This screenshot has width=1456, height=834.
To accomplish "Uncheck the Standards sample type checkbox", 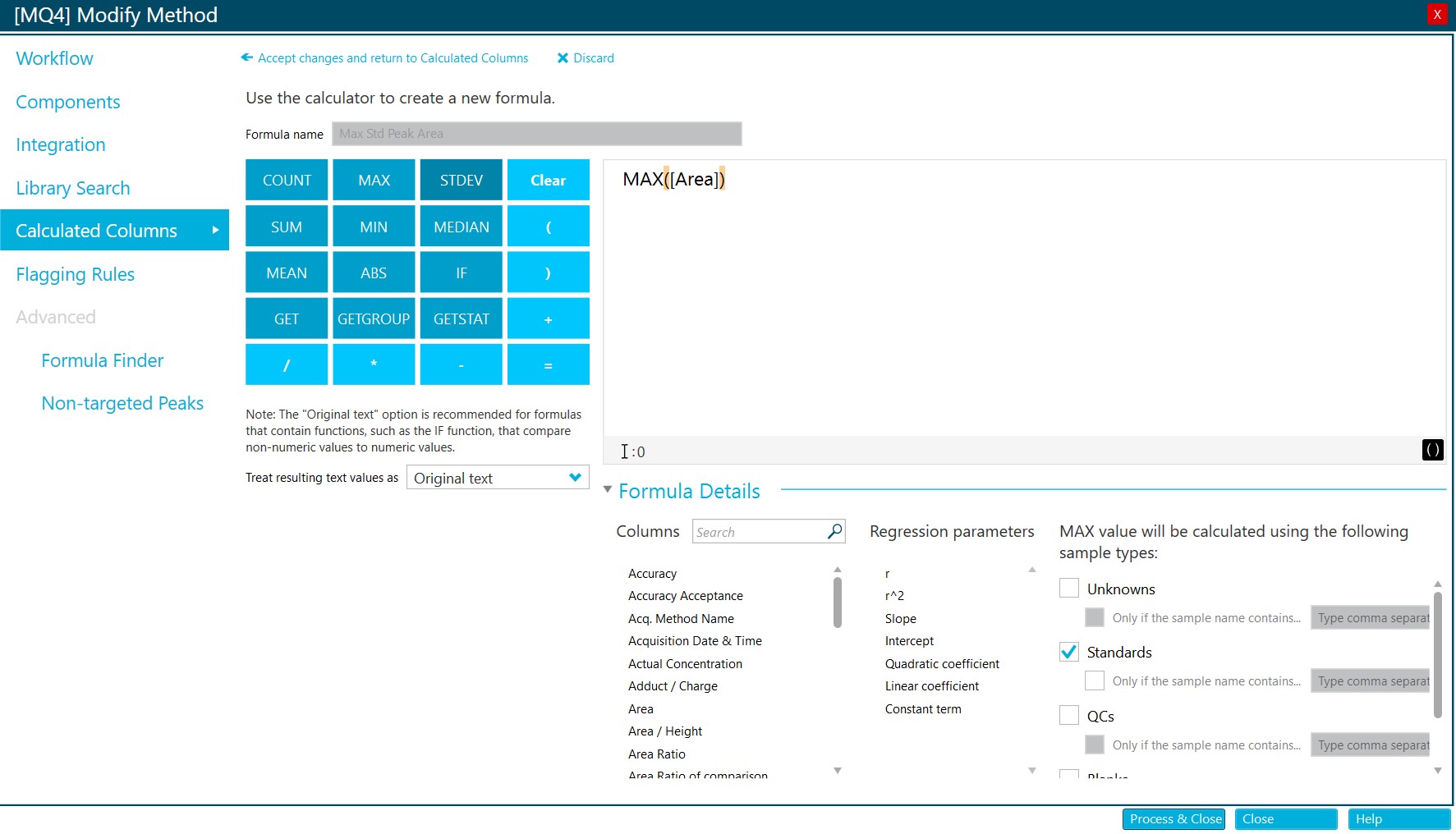I will pyautogui.click(x=1069, y=652).
